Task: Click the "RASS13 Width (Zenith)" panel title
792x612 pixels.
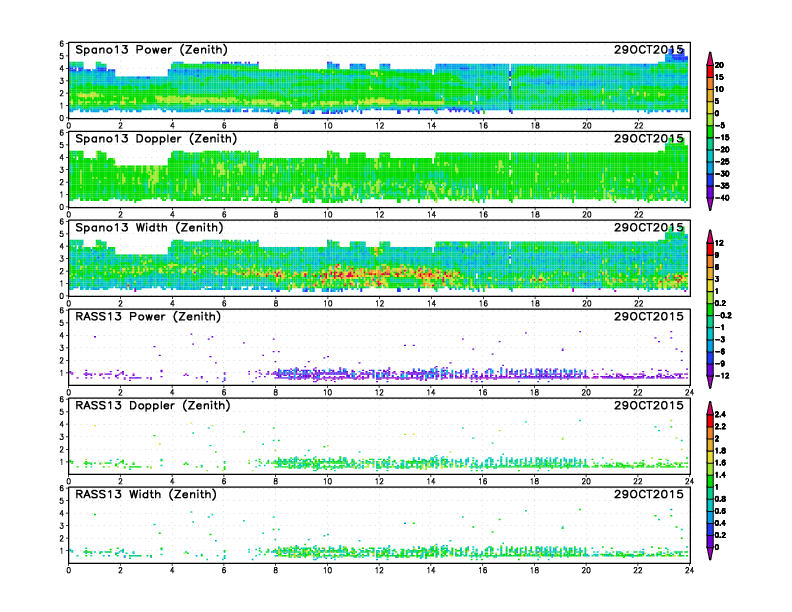Action: pos(145,494)
